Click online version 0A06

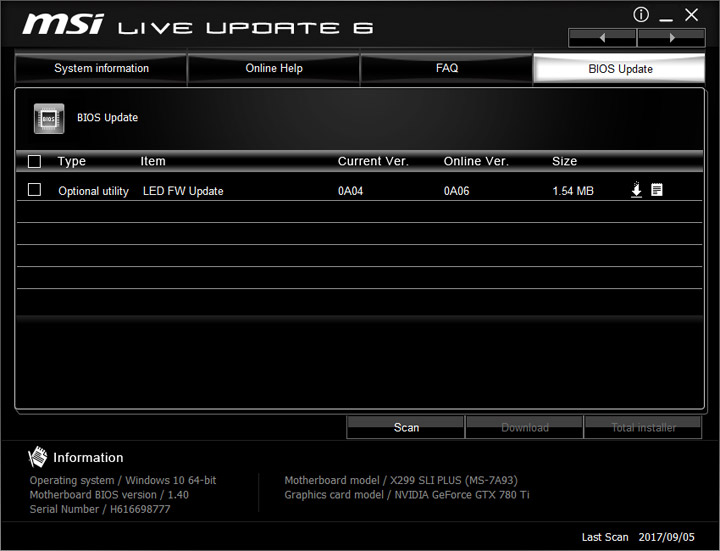(456, 191)
